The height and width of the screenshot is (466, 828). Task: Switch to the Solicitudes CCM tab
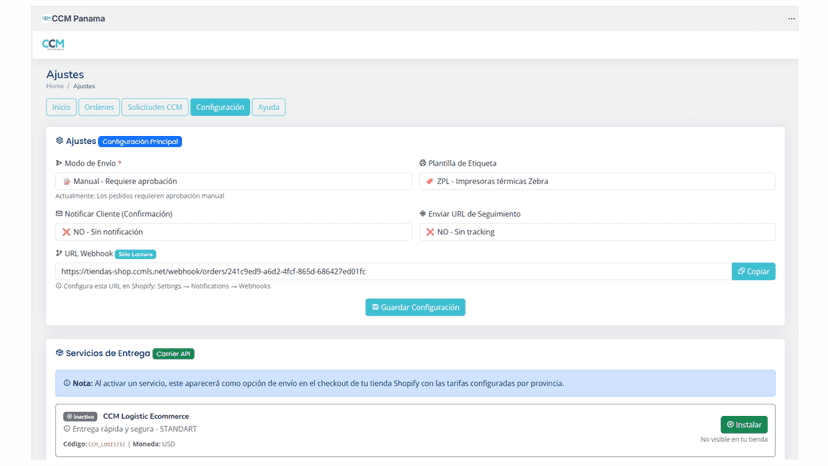(x=155, y=107)
